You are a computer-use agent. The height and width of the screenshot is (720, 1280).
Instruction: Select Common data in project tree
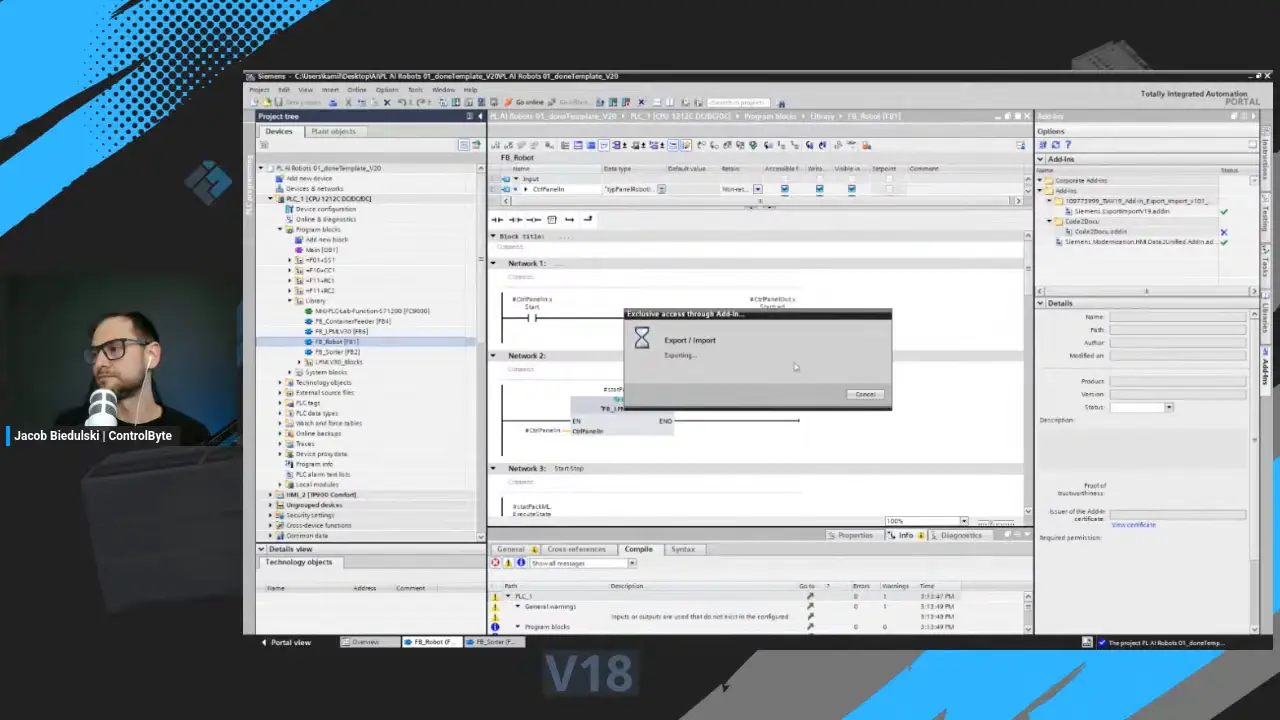(307, 535)
